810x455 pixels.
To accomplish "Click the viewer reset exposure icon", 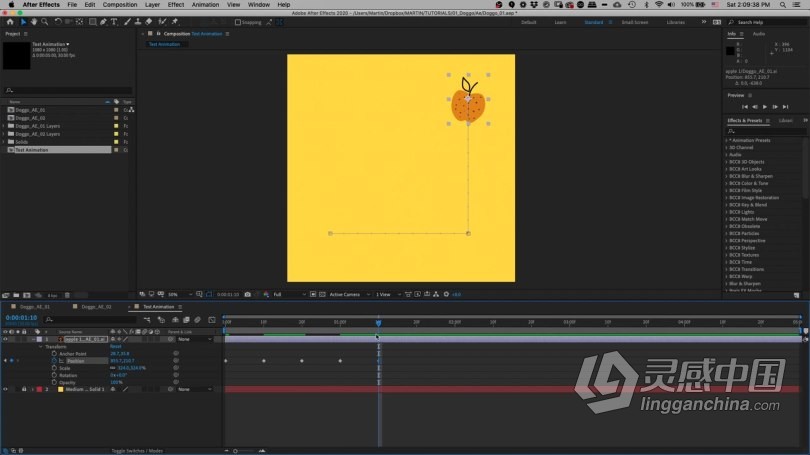I will [x=446, y=294].
